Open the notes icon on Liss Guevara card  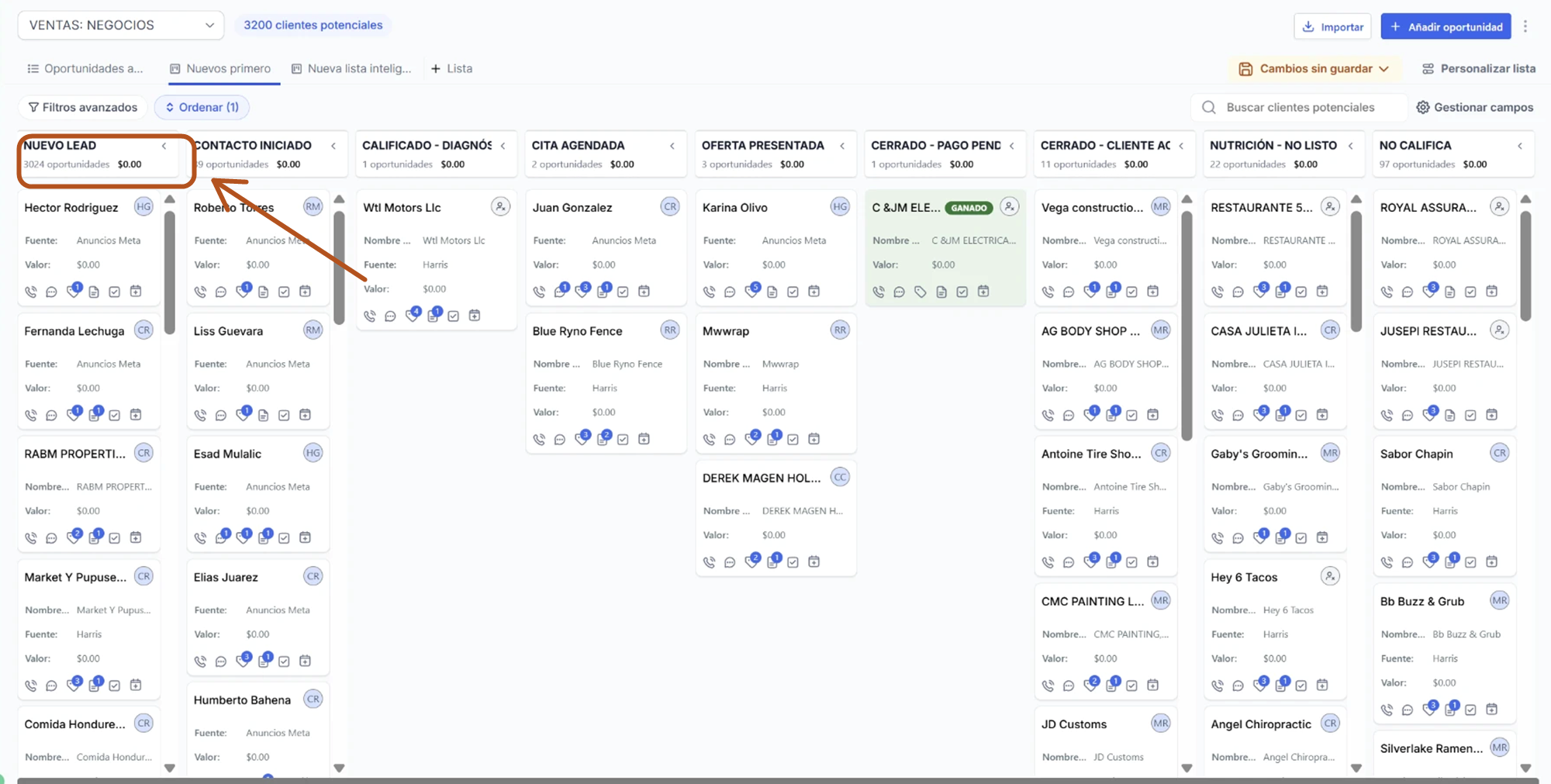click(264, 415)
